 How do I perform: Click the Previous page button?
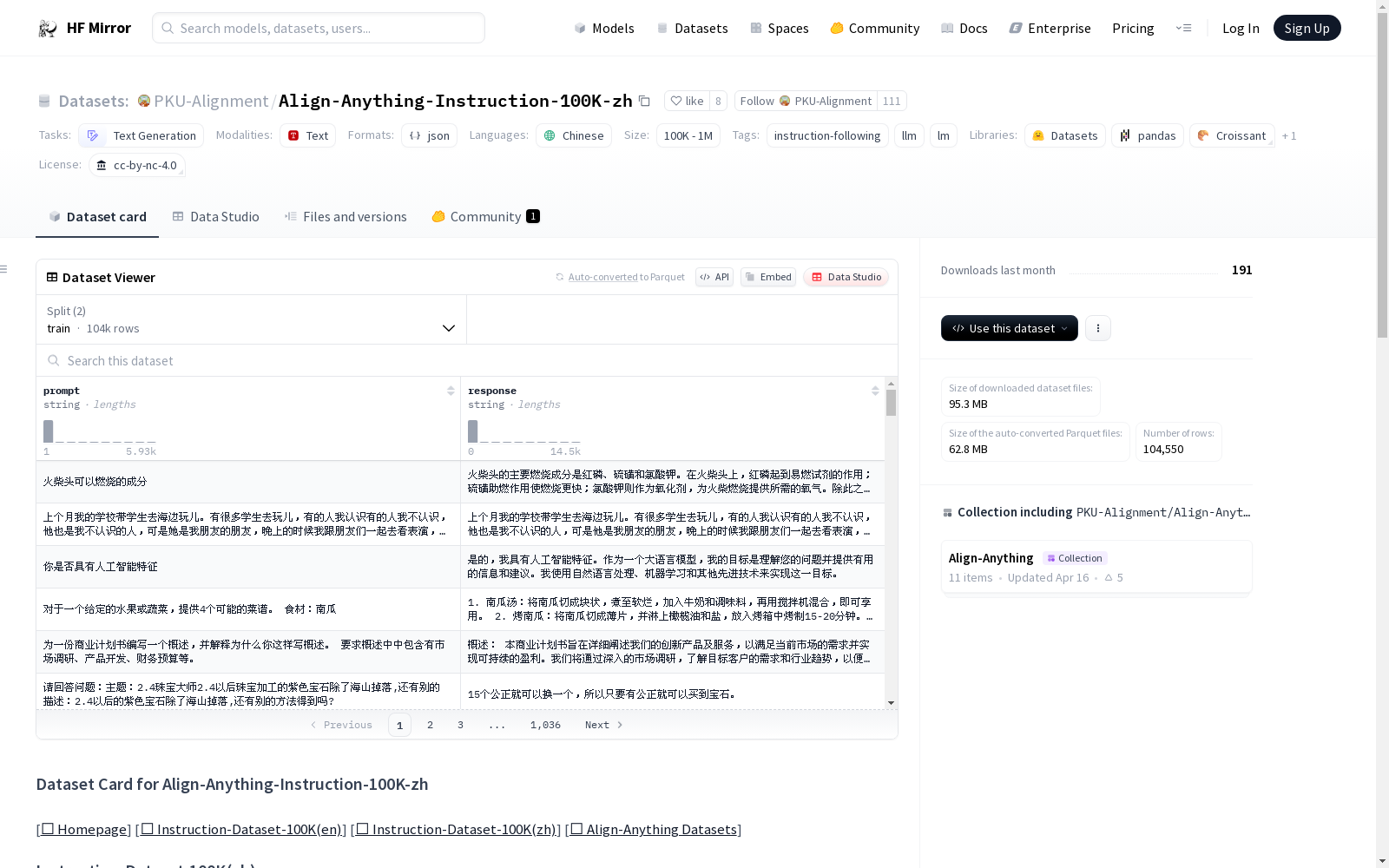(341, 725)
